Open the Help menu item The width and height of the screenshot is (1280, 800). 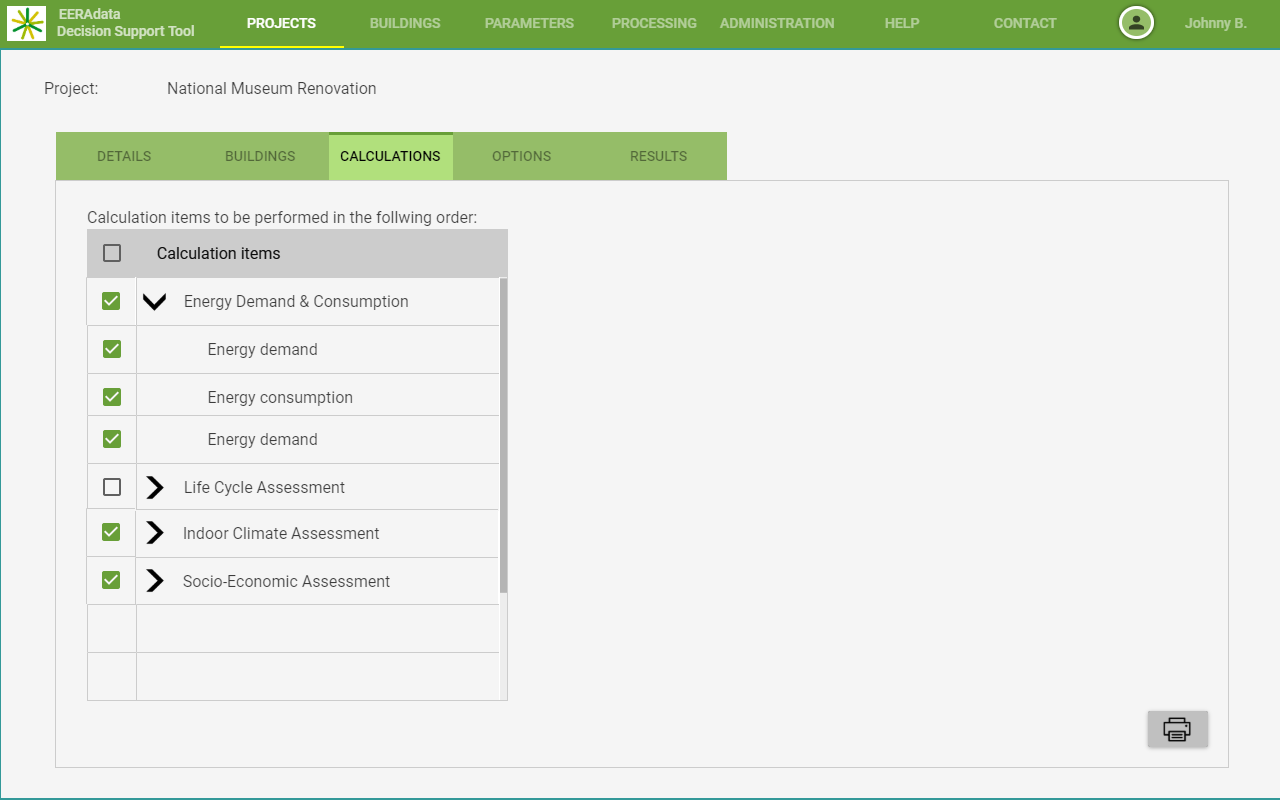click(x=901, y=24)
